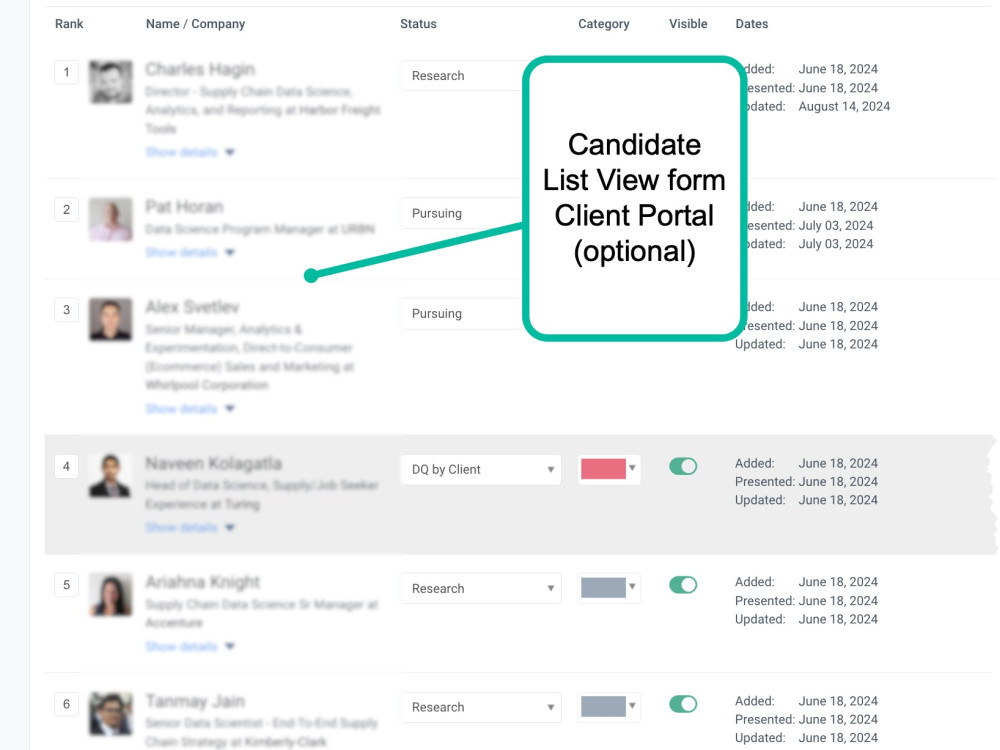Image resolution: width=1000 pixels, height=750 pixels.
Task: Open Ariahna Knight's Research status dropdown
Action: [481, 588]
